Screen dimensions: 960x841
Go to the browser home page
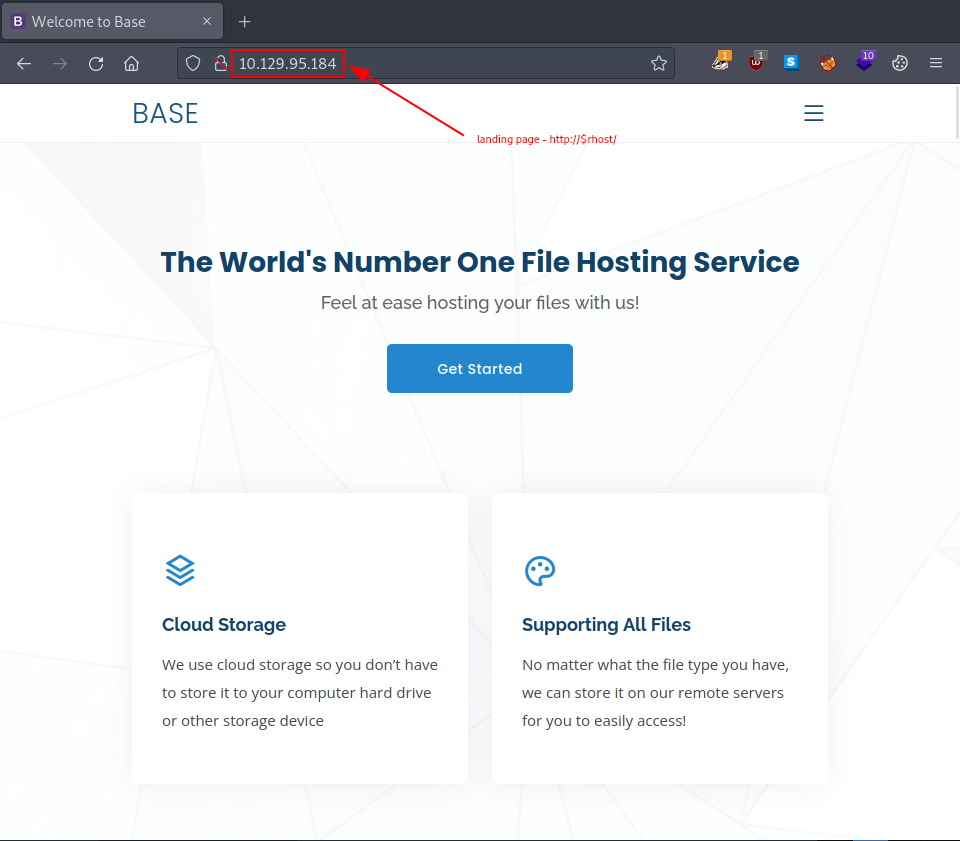pyautogui.click(x=131, y=62)
